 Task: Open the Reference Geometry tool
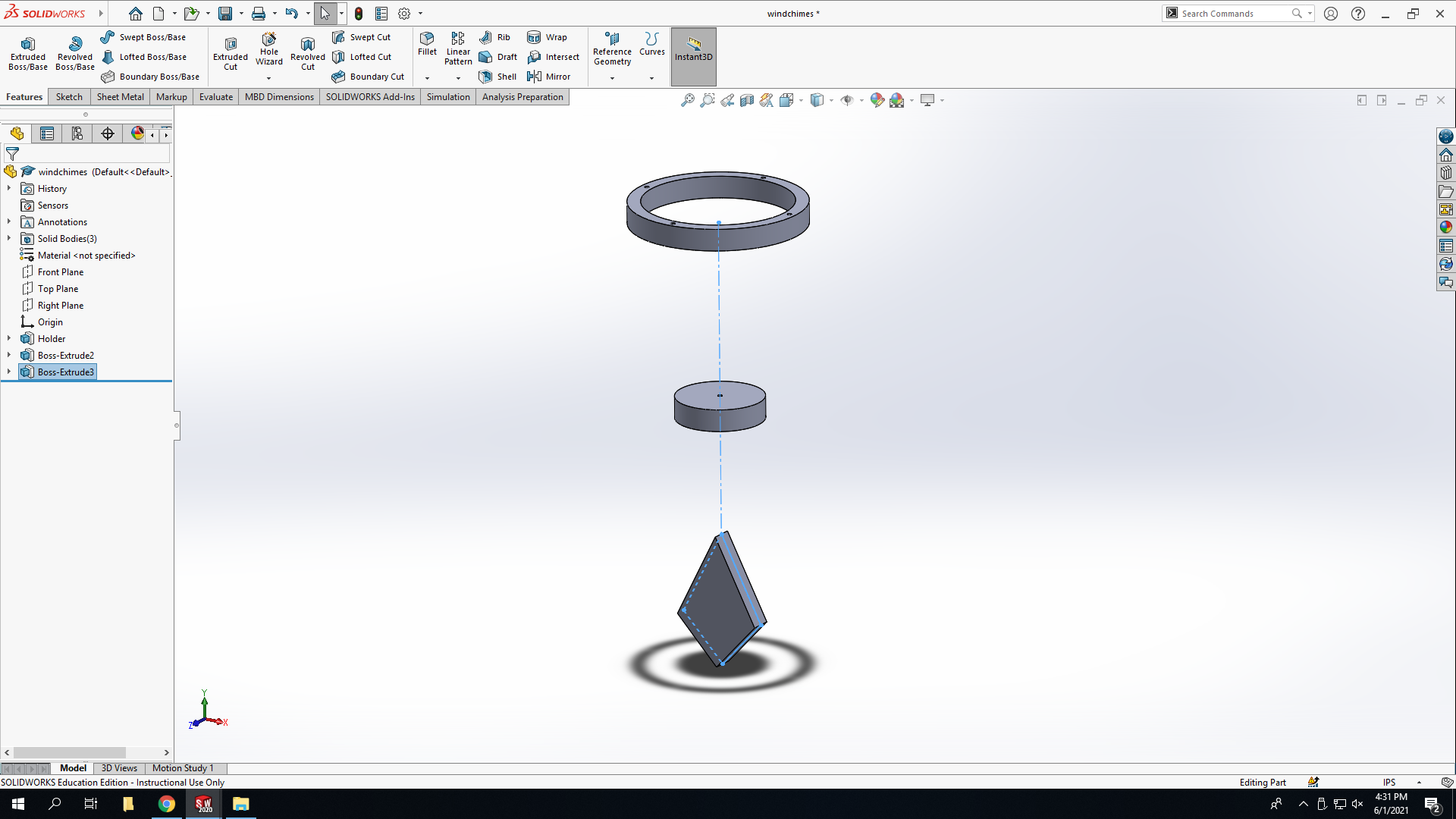[x=612, y=49]
